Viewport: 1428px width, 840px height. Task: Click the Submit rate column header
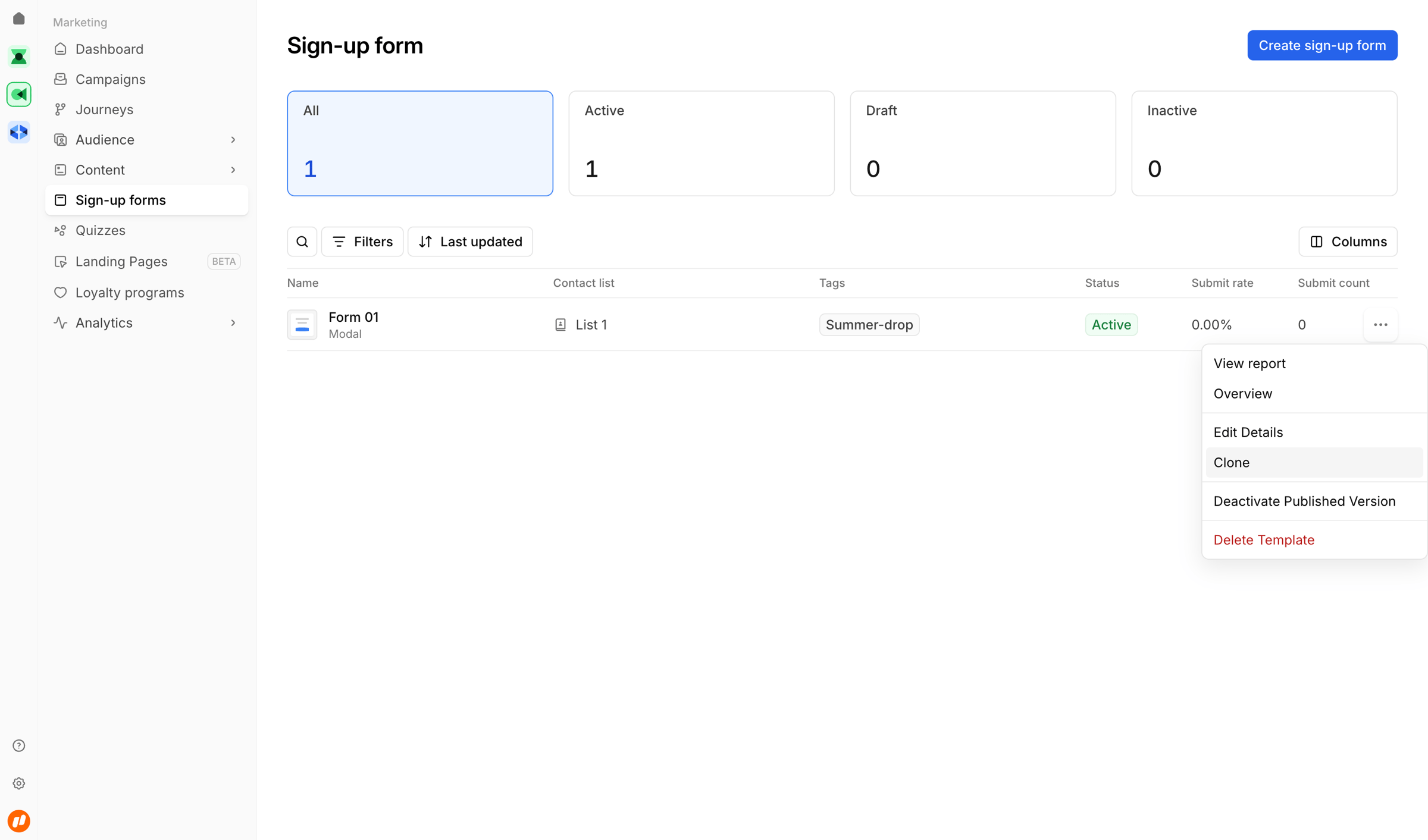click(x=1222, y=283)
